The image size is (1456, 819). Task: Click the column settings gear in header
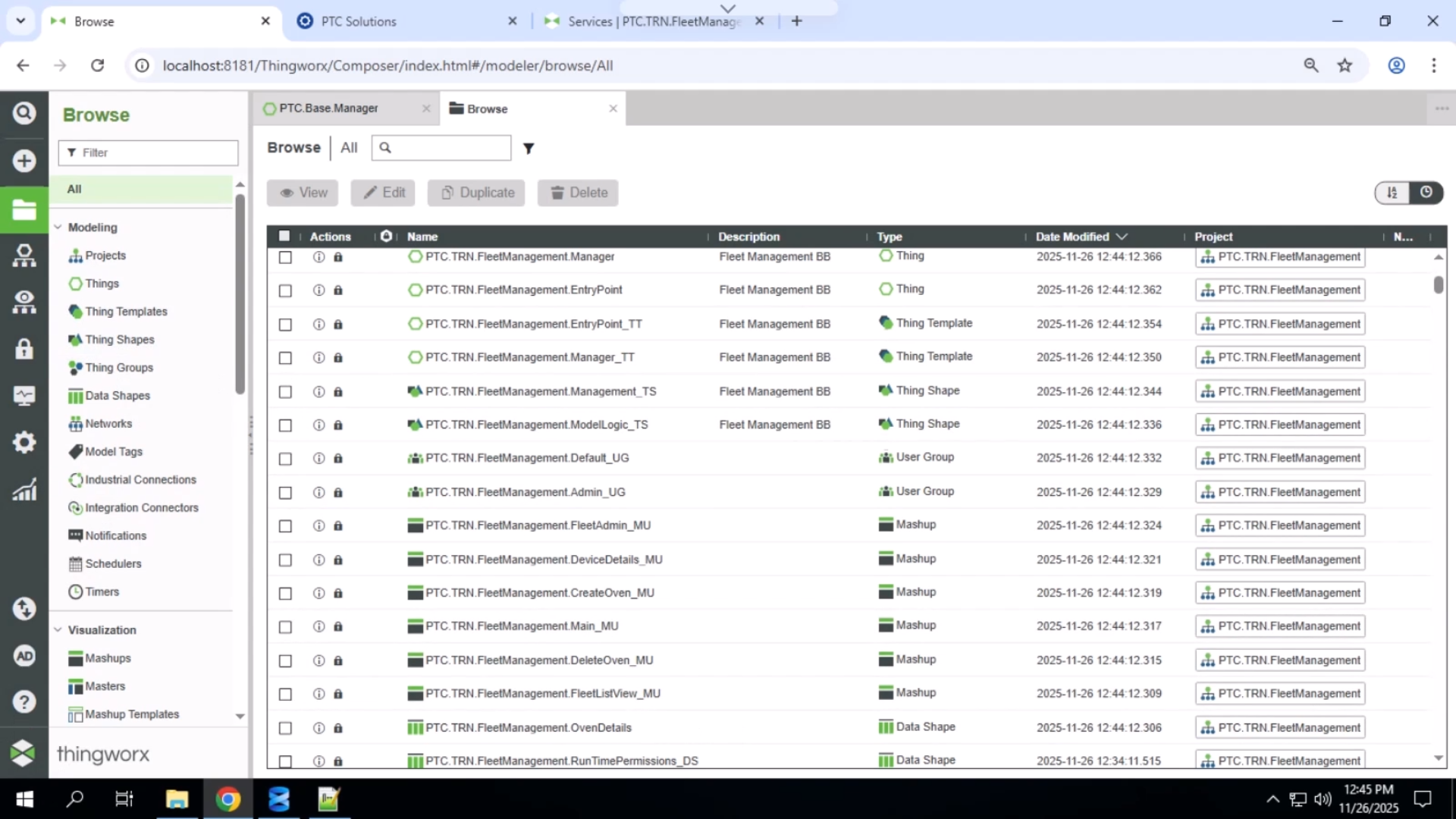[x=386, y=236]
